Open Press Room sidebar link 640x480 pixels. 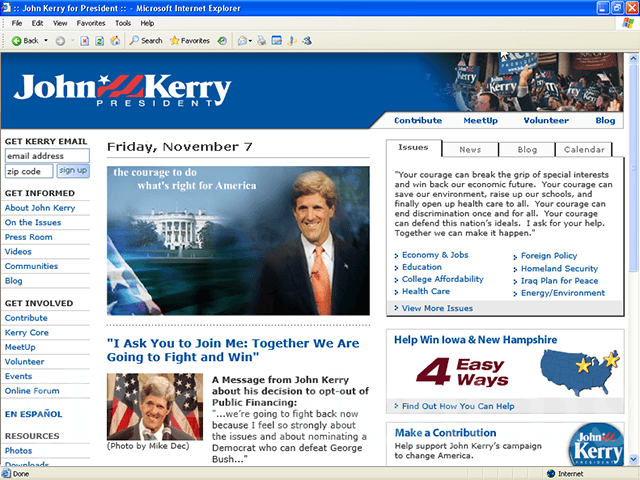(29, 237)
